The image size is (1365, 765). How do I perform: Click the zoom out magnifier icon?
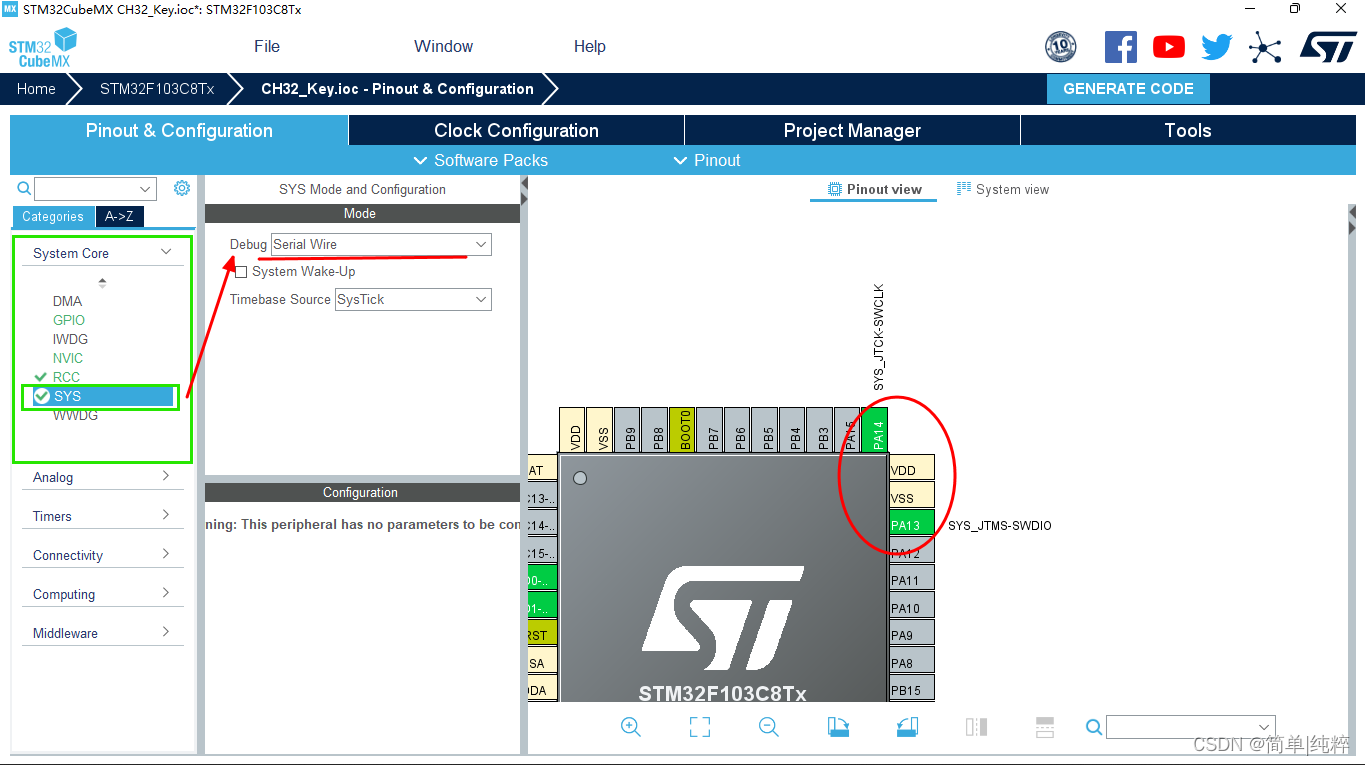click(x=768, y=727)
